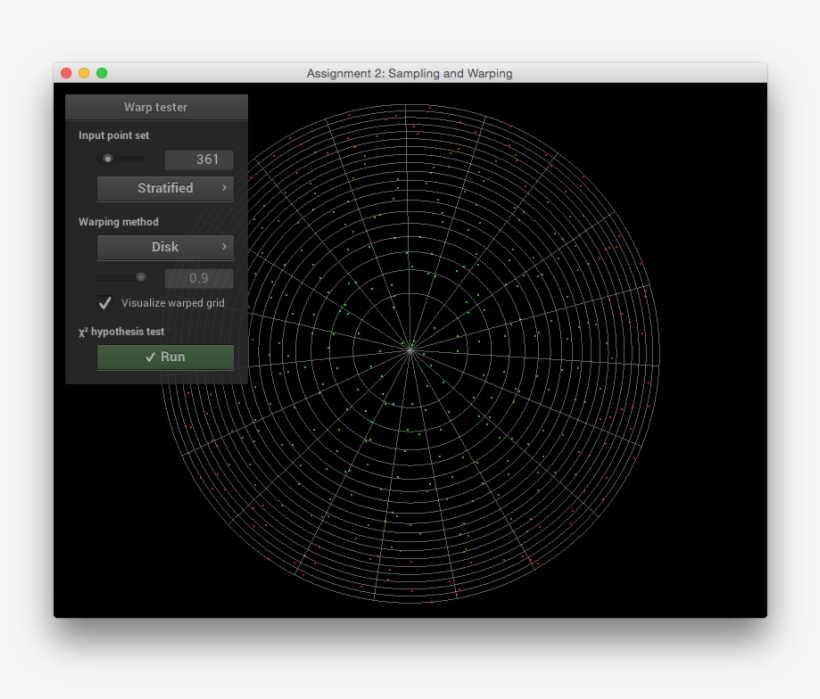Image resolution: width=820 pixels, height=699 pixels.
Task: Click the chi-squared hypothesis test label
Action: [119, 330]
